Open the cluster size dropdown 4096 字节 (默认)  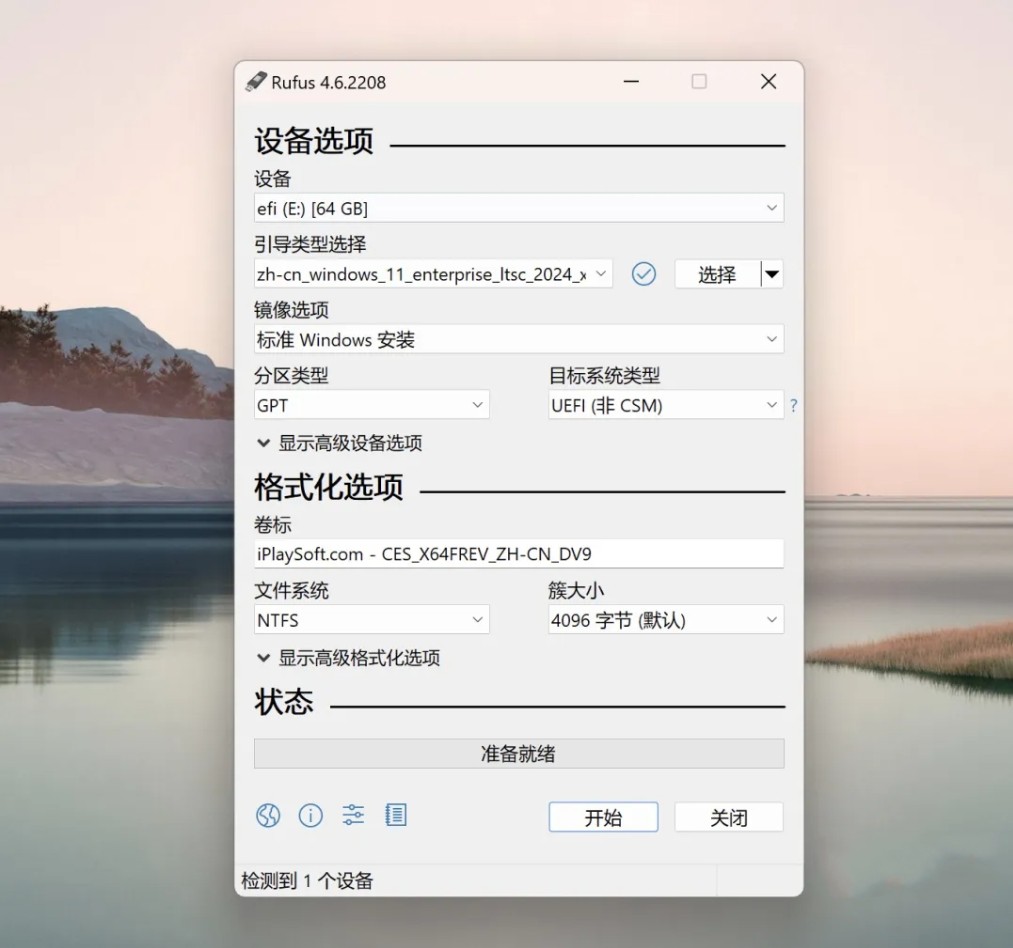(x=666, y=620)
